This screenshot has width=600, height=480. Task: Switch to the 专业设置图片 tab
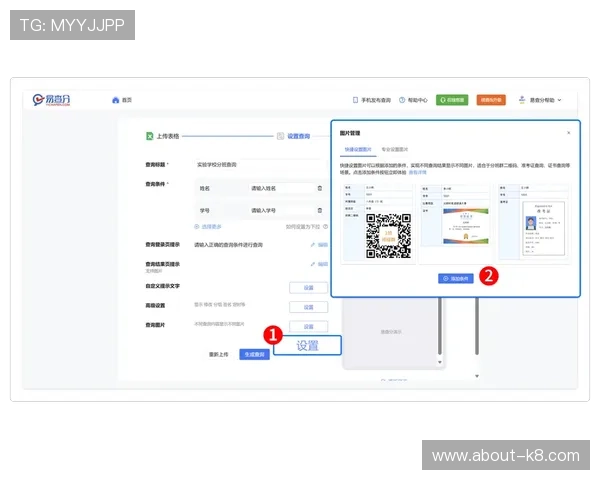(395, 149)
